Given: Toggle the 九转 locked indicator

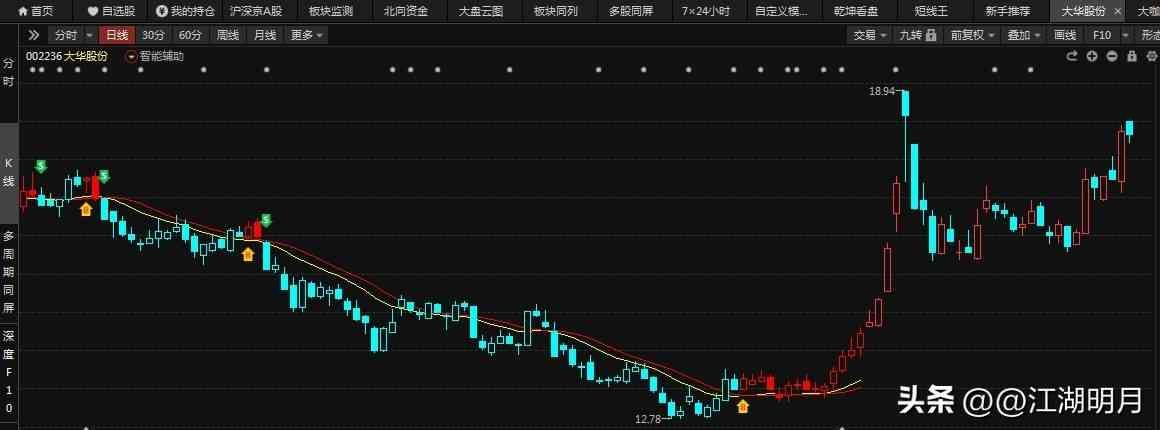Looking at the screenshot, I should click(917, 35).
